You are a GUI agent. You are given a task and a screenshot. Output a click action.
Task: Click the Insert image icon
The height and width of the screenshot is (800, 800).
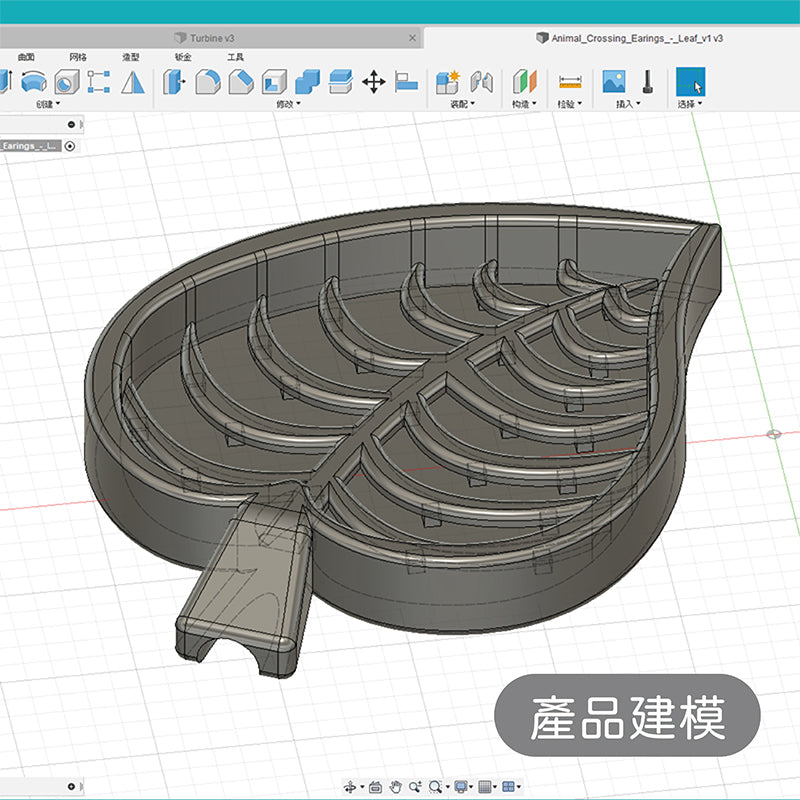click(614, 82)
